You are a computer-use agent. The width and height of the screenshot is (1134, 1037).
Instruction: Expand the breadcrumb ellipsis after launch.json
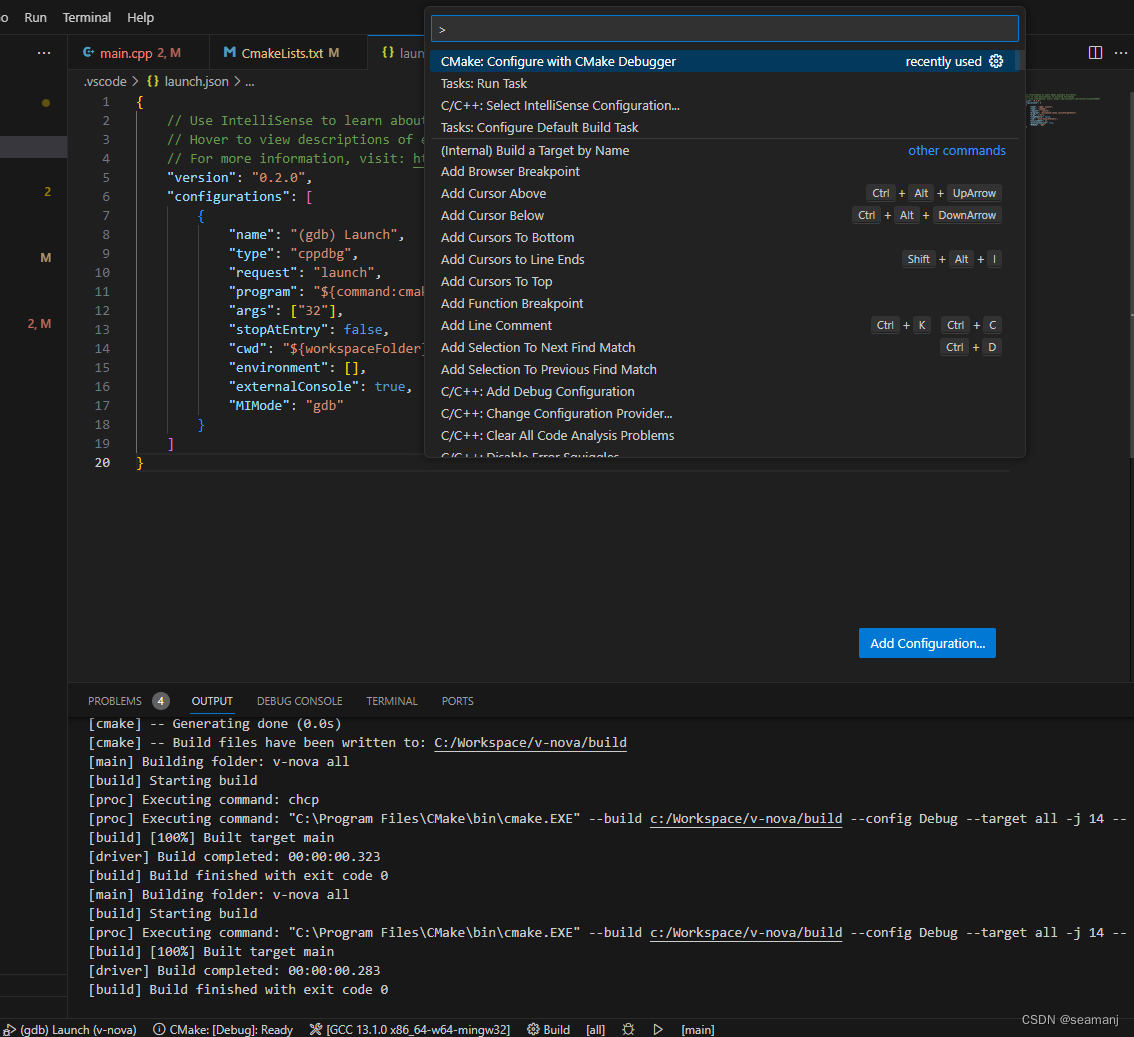pyautogui.click(x=251, y=81)
